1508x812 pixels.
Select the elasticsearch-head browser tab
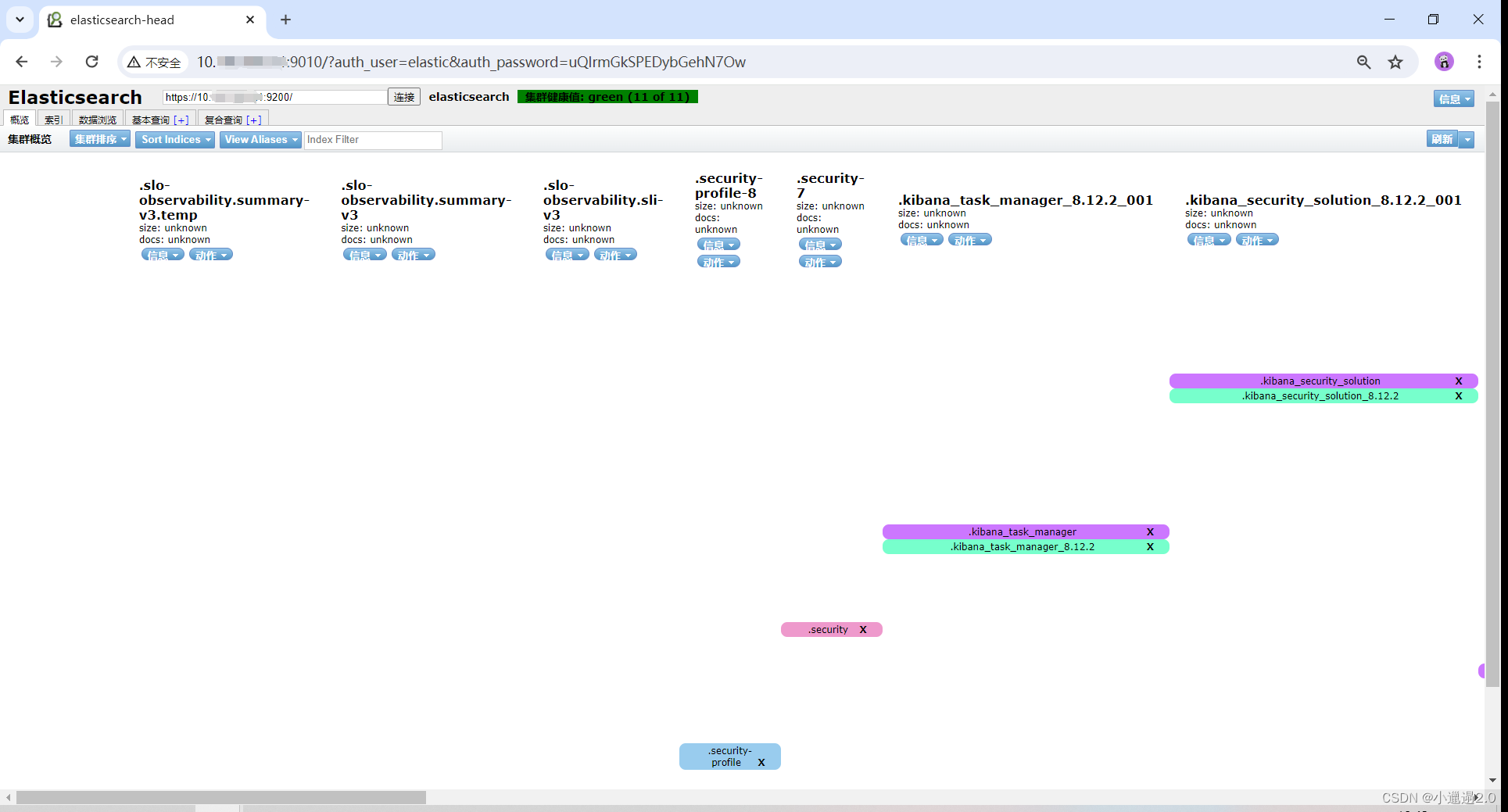152,20
